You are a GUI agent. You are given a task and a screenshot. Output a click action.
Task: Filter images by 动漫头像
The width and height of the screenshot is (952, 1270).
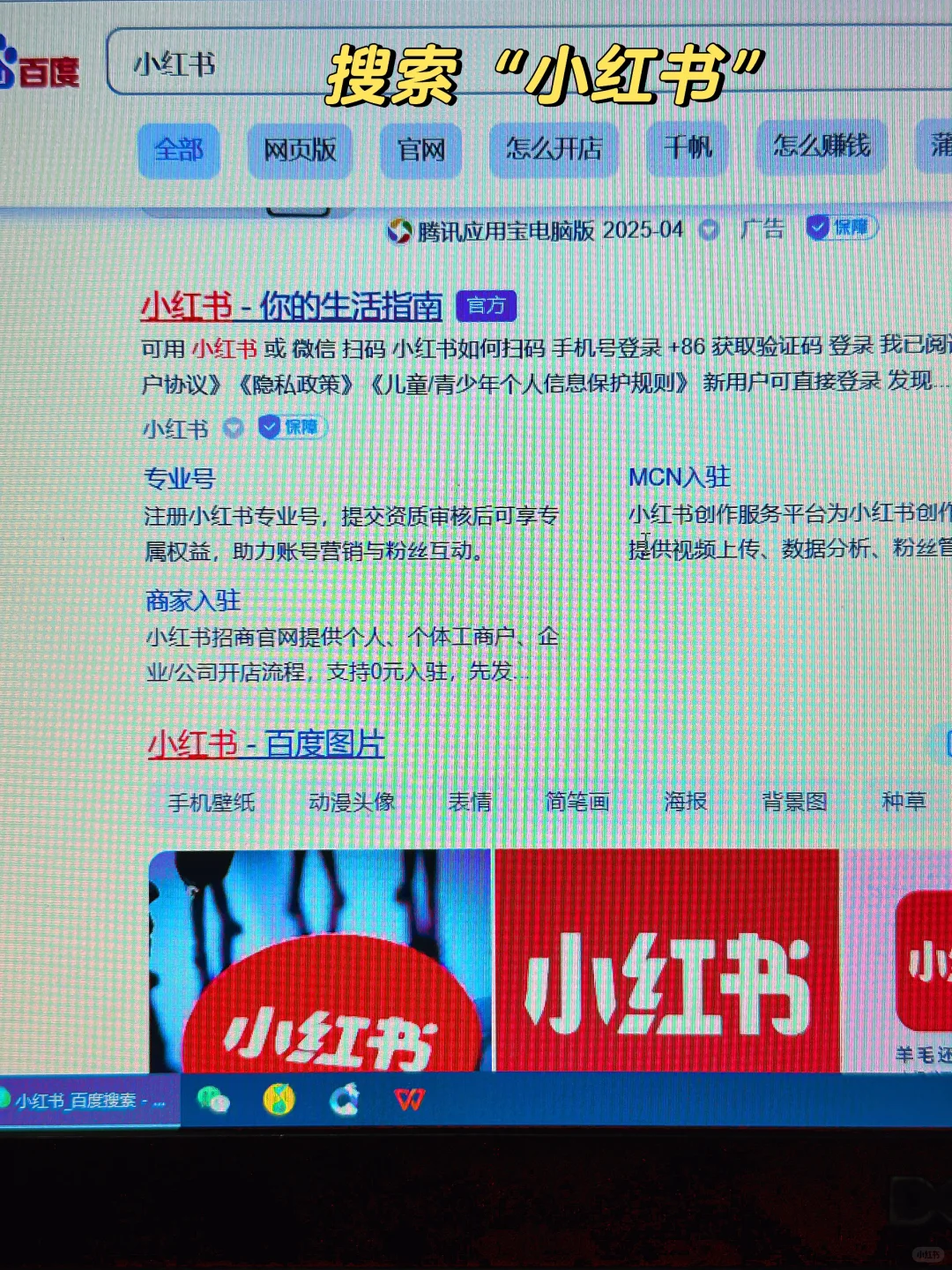351,802
